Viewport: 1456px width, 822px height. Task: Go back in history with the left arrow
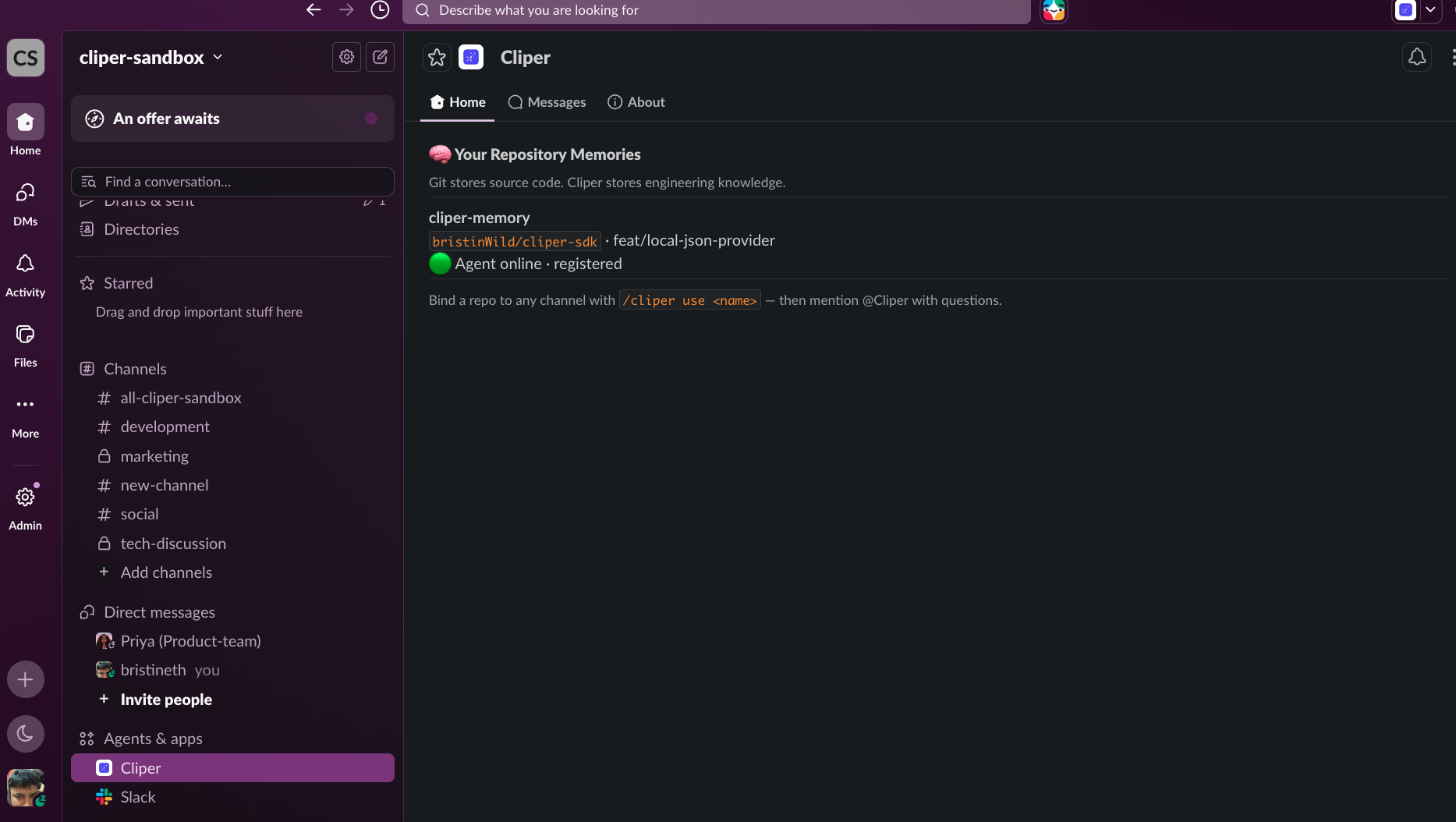pos(314,10)
